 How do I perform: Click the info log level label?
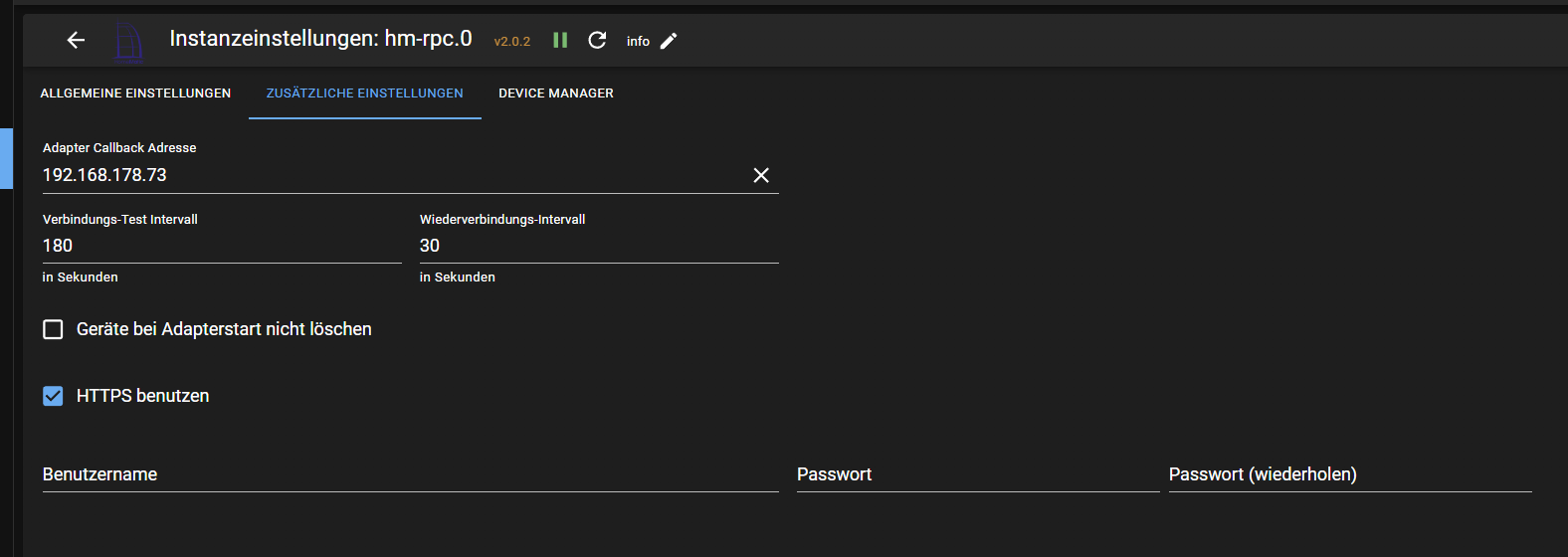[x=638, y=42]
